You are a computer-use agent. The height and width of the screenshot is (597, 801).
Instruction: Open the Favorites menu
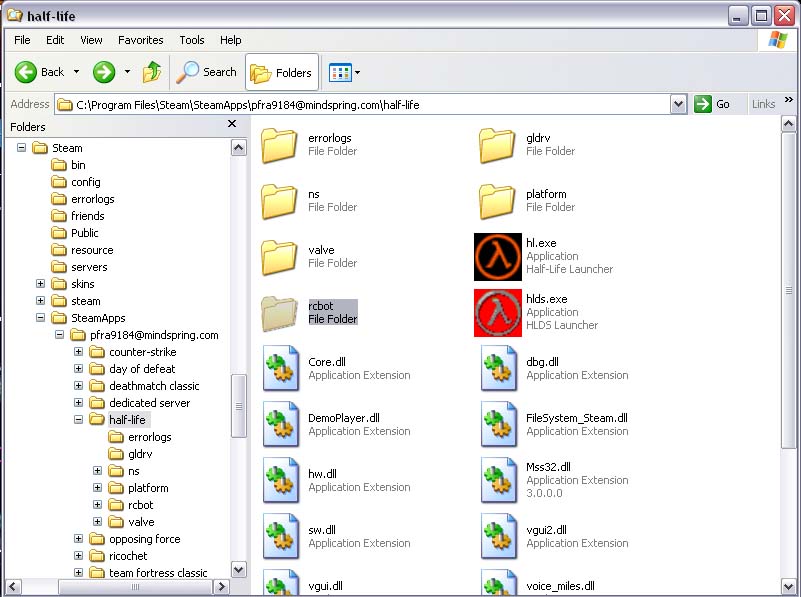tap(140, 40)
